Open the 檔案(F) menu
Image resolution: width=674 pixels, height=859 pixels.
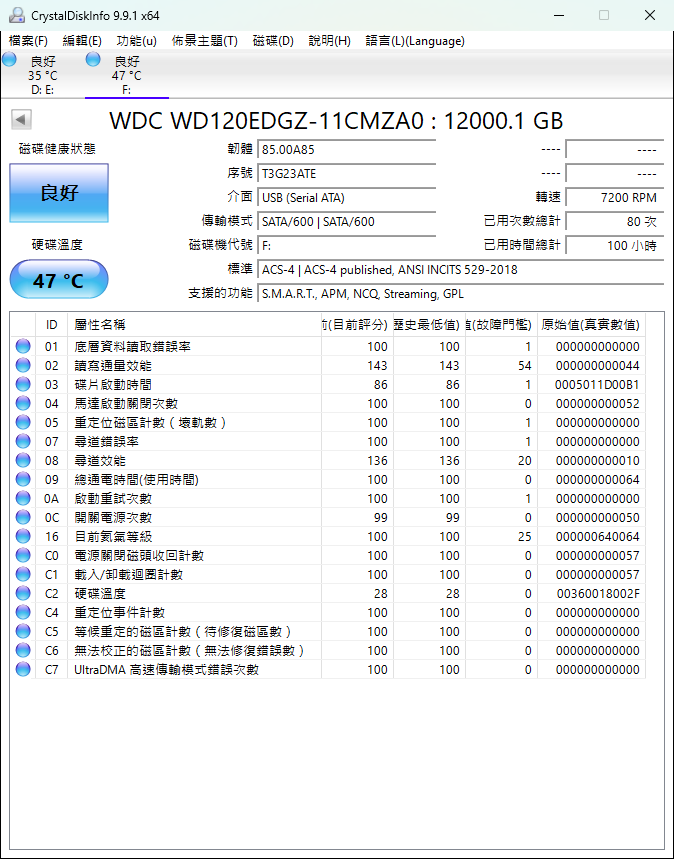pyautogui.click(x=28, y=41)
